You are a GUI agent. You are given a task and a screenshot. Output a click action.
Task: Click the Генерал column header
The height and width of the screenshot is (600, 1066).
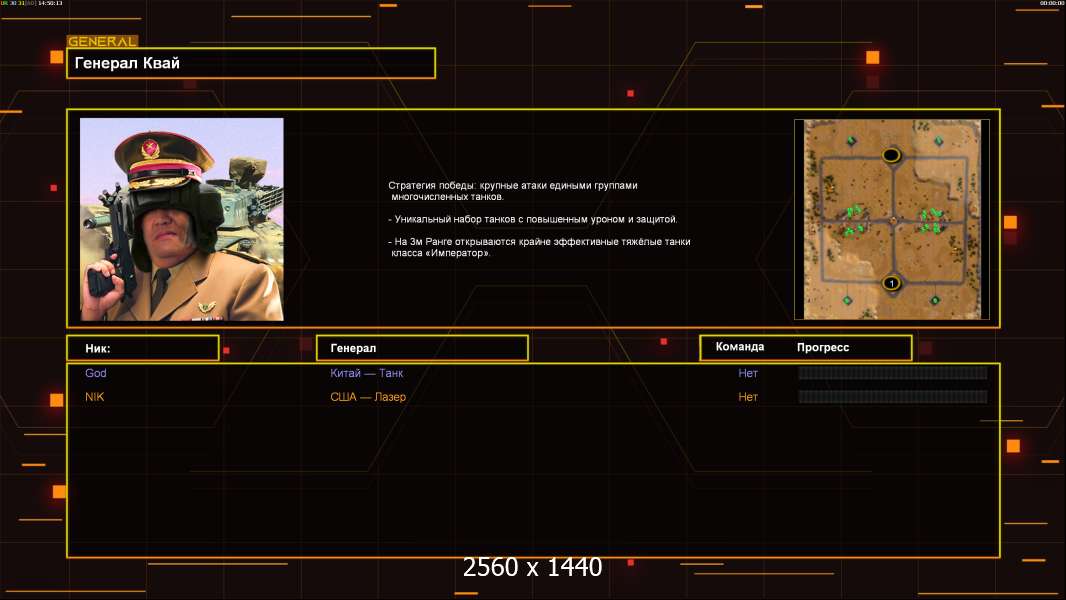(x=422, y=348)
